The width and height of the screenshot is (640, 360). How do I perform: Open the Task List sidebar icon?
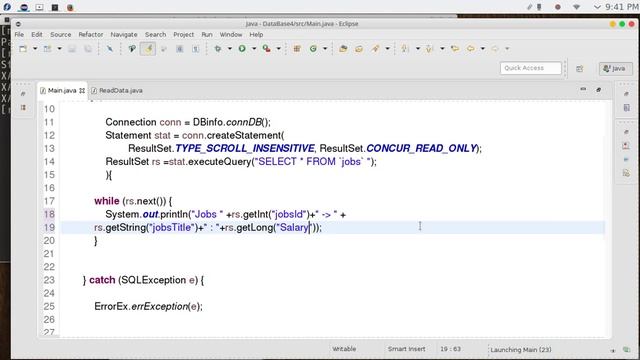pos(626,108)
